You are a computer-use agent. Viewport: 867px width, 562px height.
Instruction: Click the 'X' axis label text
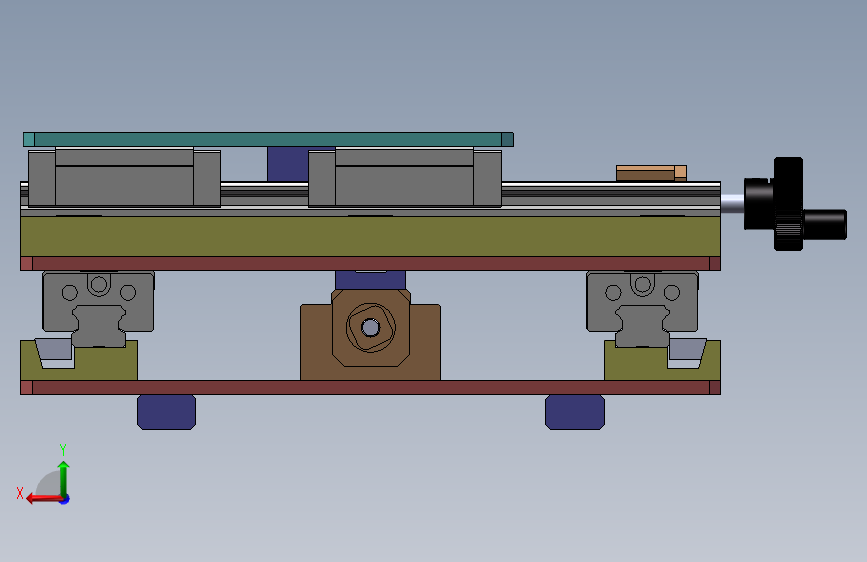tap(20, 493)
